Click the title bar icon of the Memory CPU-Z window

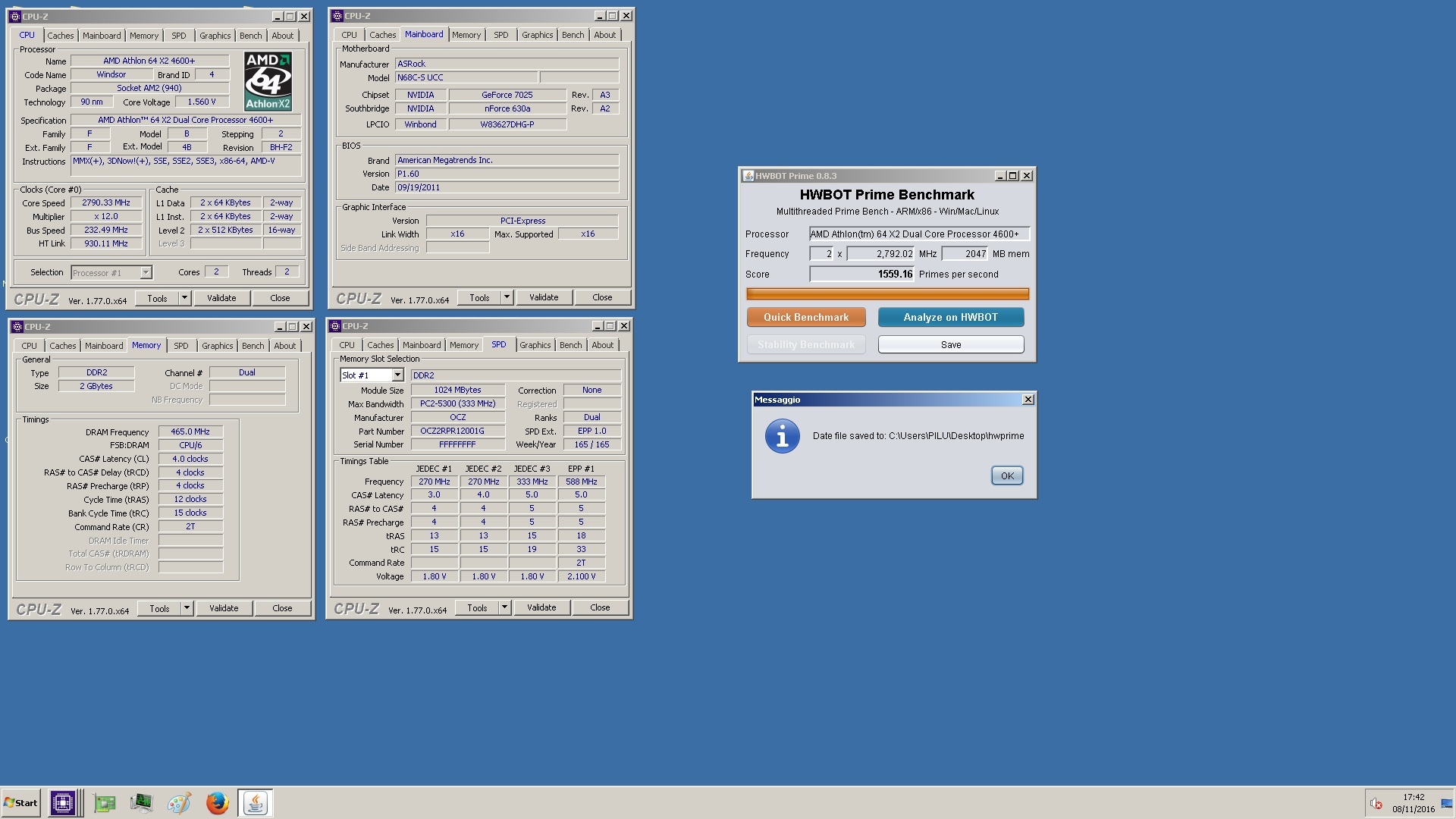click(x=17, y=327)
